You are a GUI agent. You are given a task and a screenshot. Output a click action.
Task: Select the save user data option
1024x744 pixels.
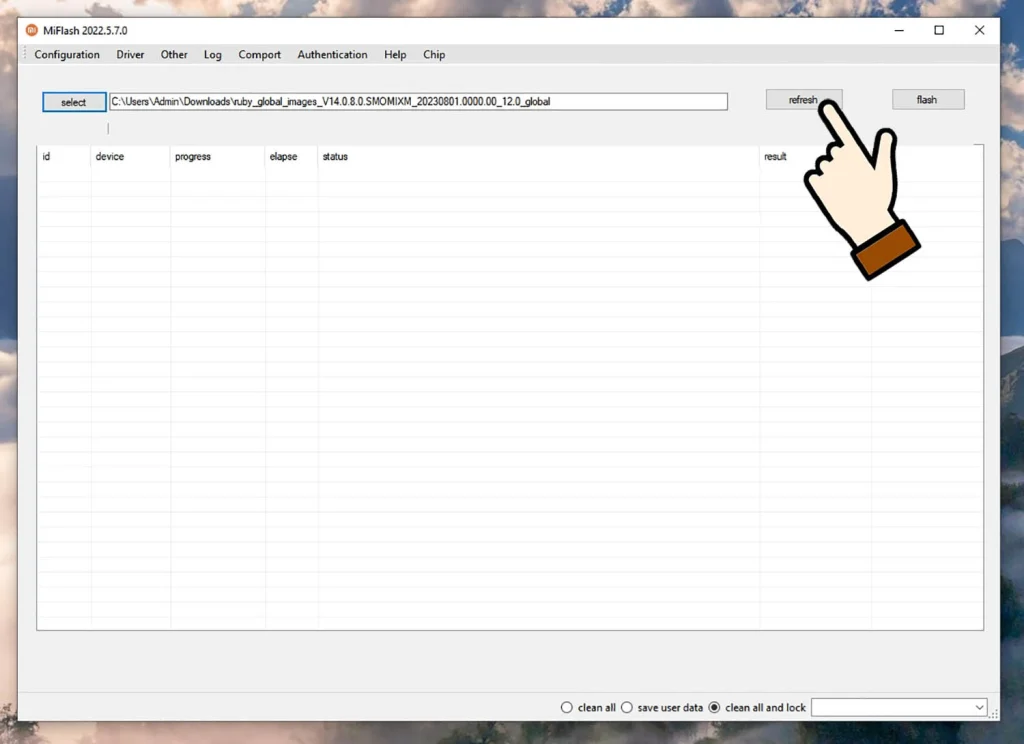coord(628,708)
